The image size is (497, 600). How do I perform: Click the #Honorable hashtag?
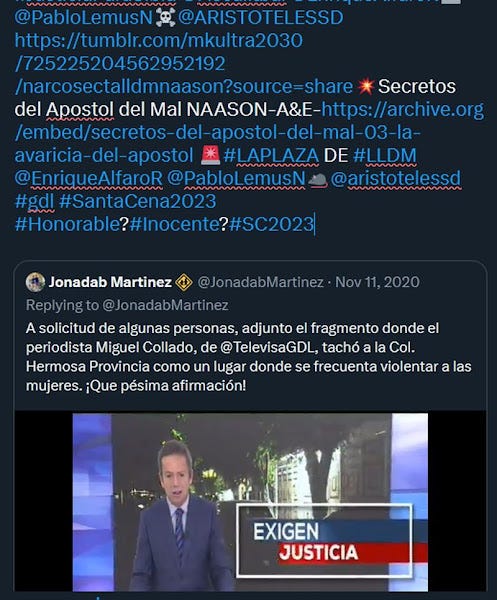coord(67,224)
